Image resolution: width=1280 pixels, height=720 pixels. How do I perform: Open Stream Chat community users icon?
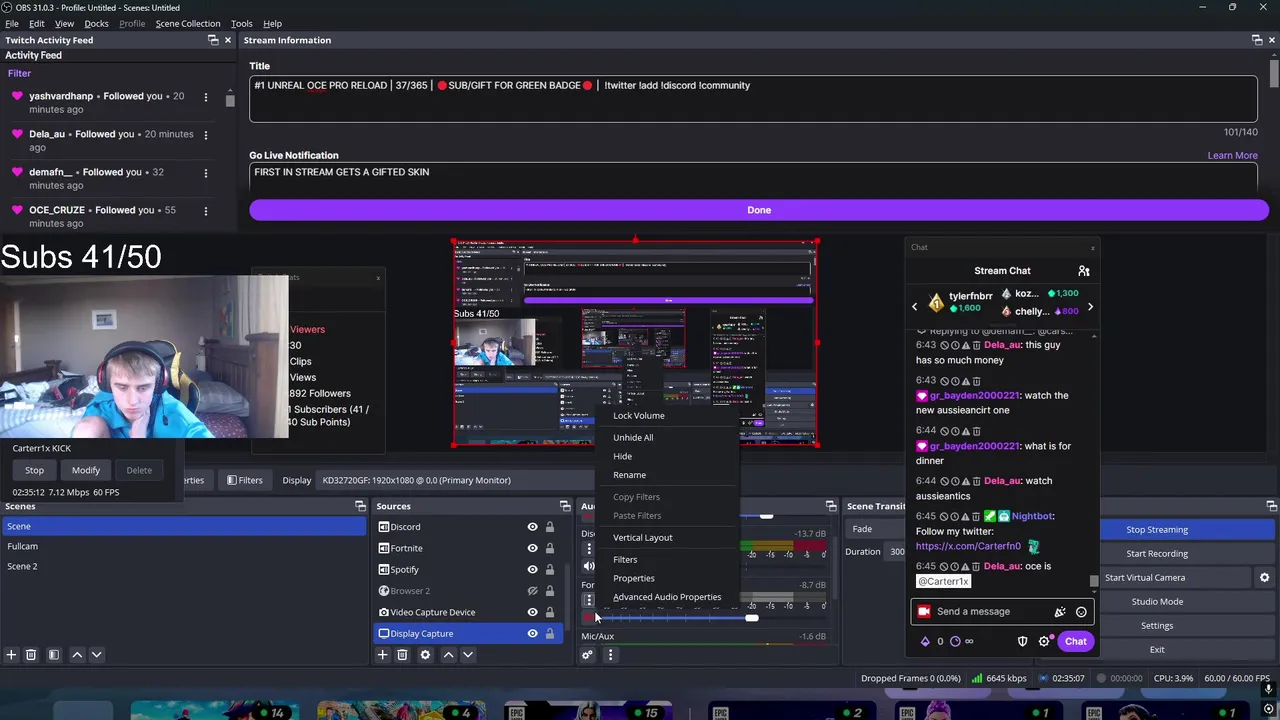click(x=1083, y=271)
